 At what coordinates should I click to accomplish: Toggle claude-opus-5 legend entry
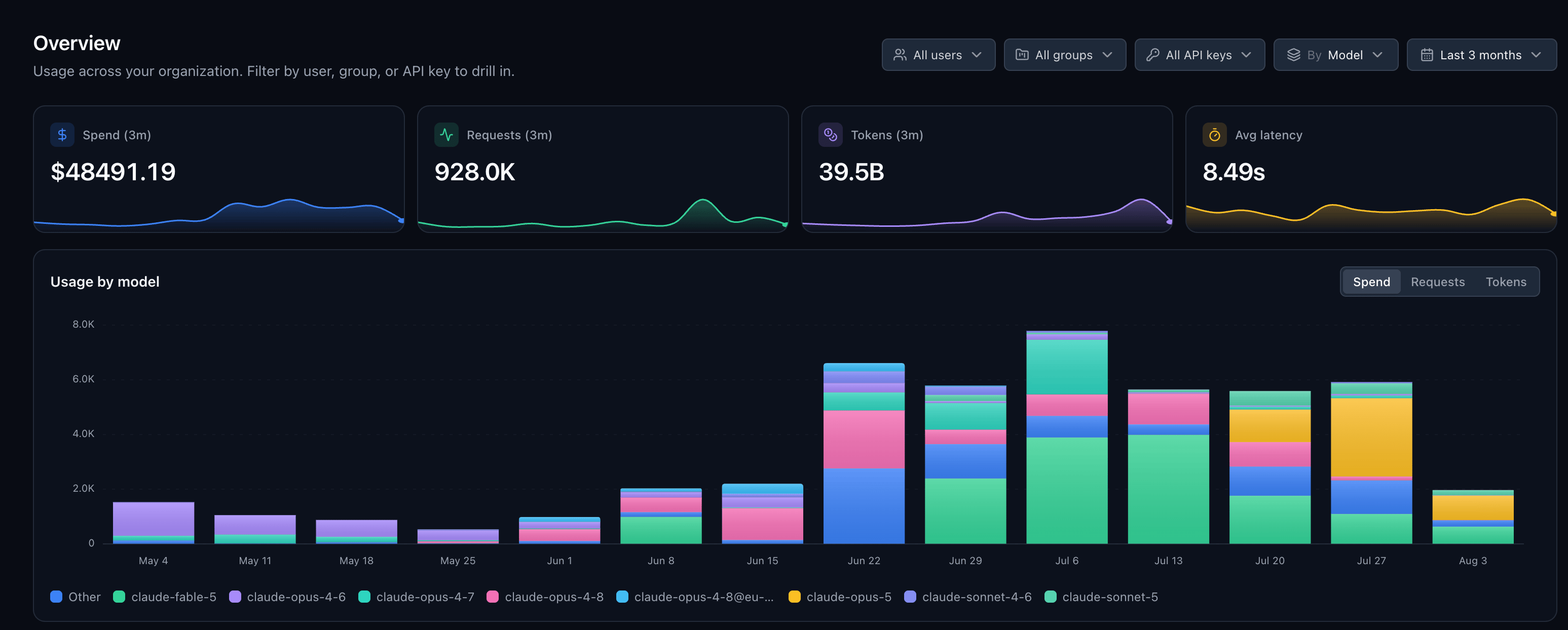840,597
